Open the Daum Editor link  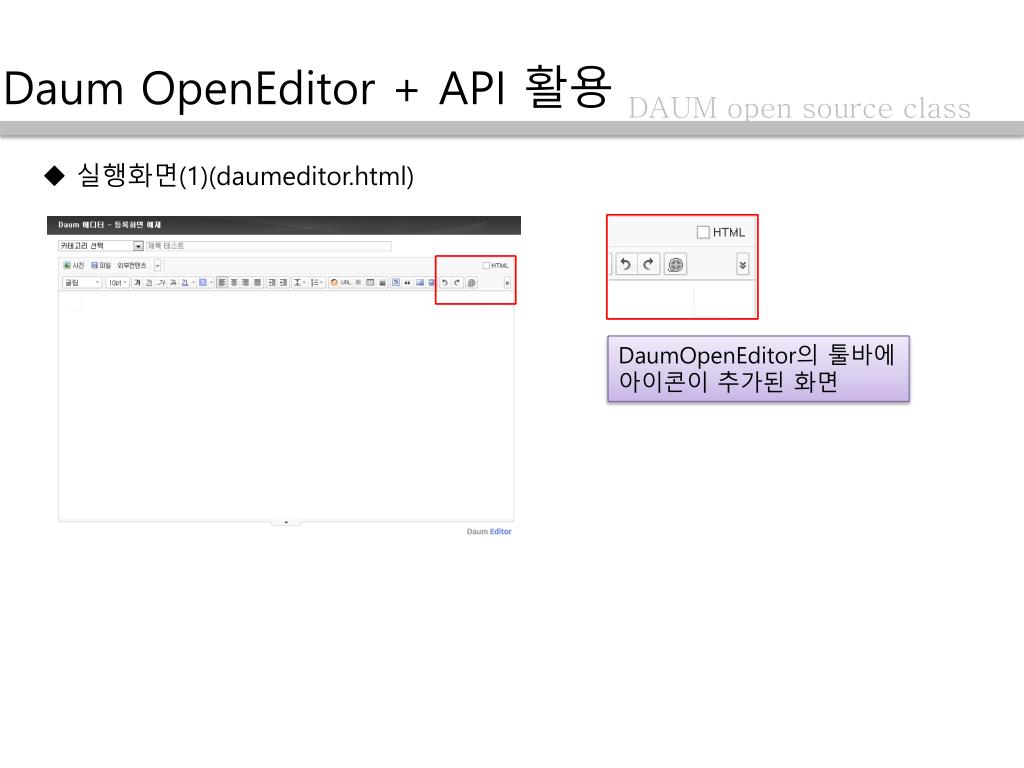pyautogui.click(x=489, y=532)
